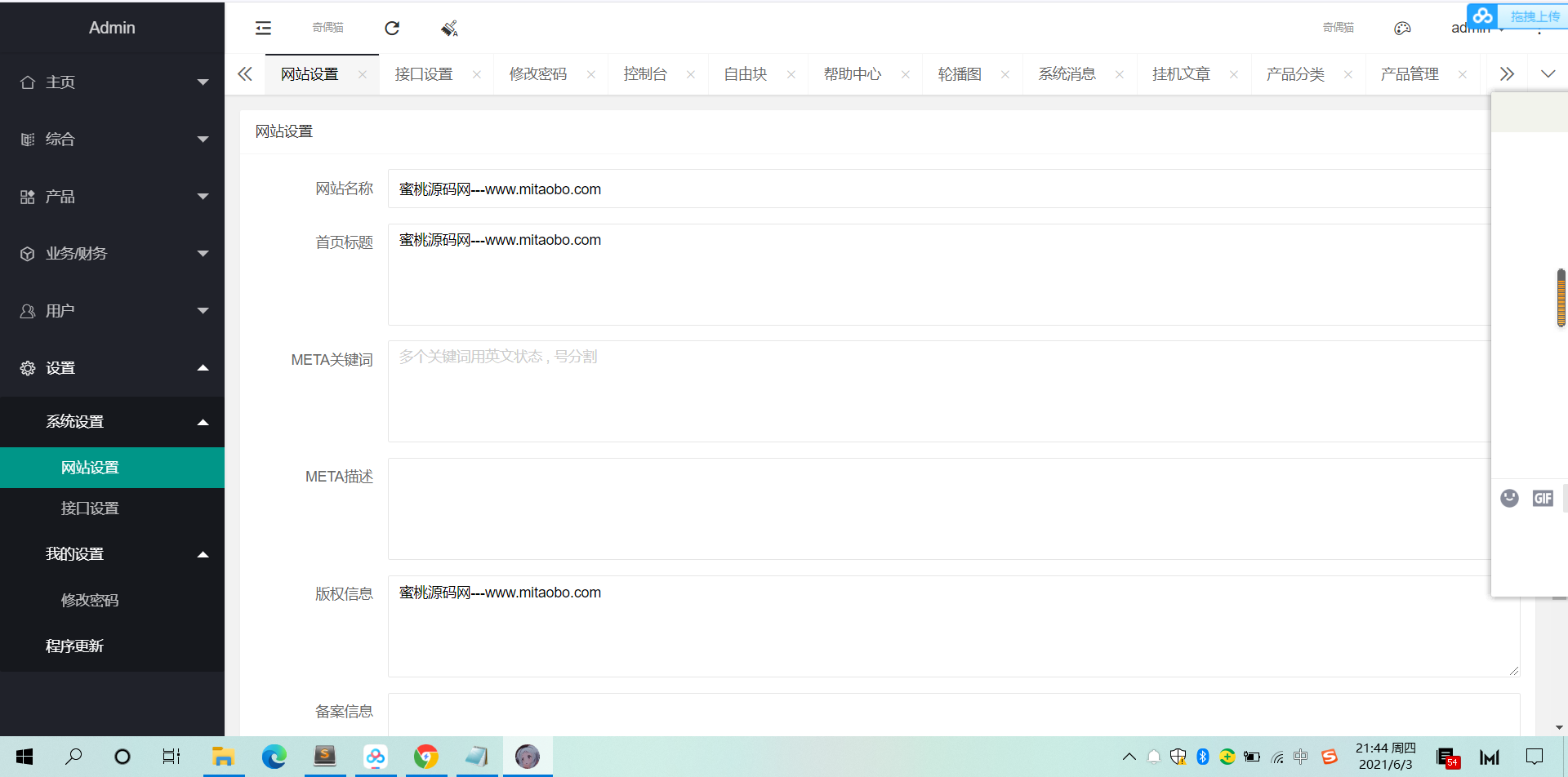Close the 挂机文章 tab
1568x777 pixels.
tap(1234, 74)
